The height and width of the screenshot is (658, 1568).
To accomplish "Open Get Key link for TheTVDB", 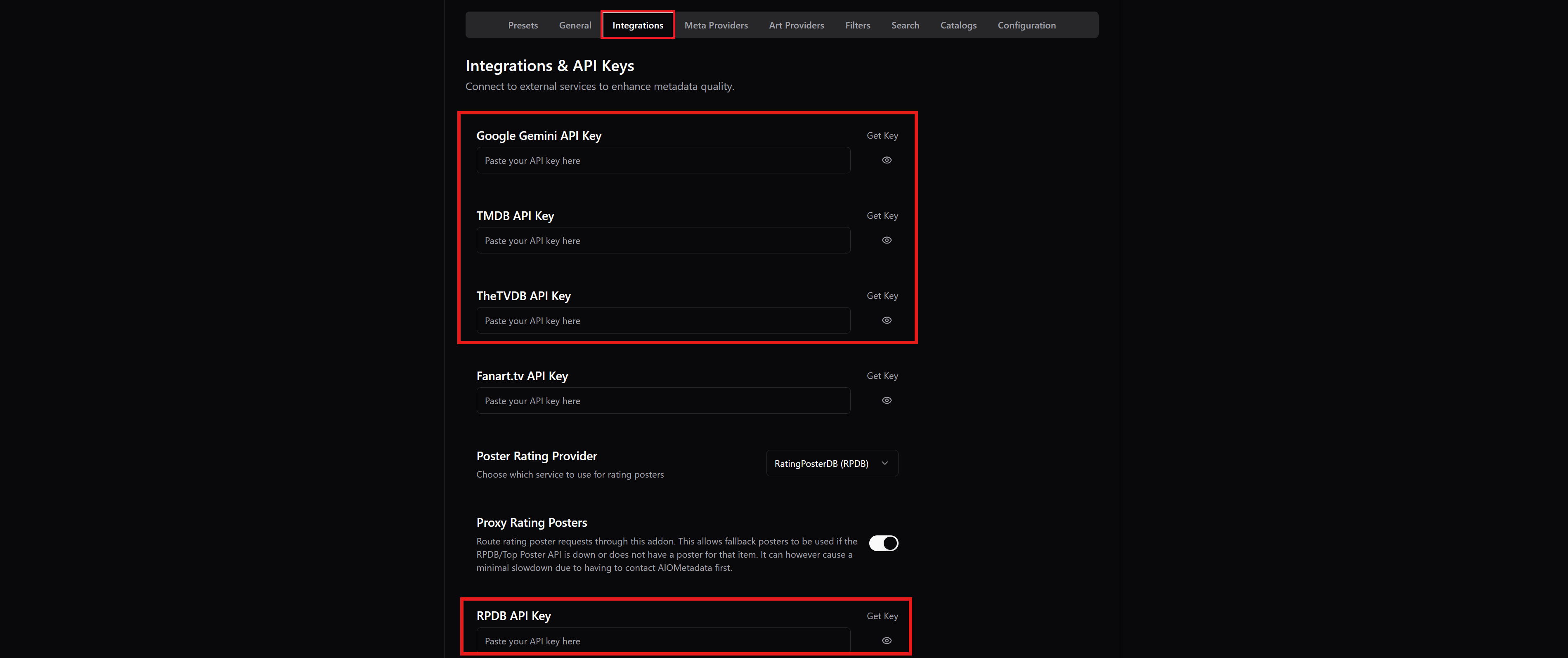I will (x=882, y=296).
